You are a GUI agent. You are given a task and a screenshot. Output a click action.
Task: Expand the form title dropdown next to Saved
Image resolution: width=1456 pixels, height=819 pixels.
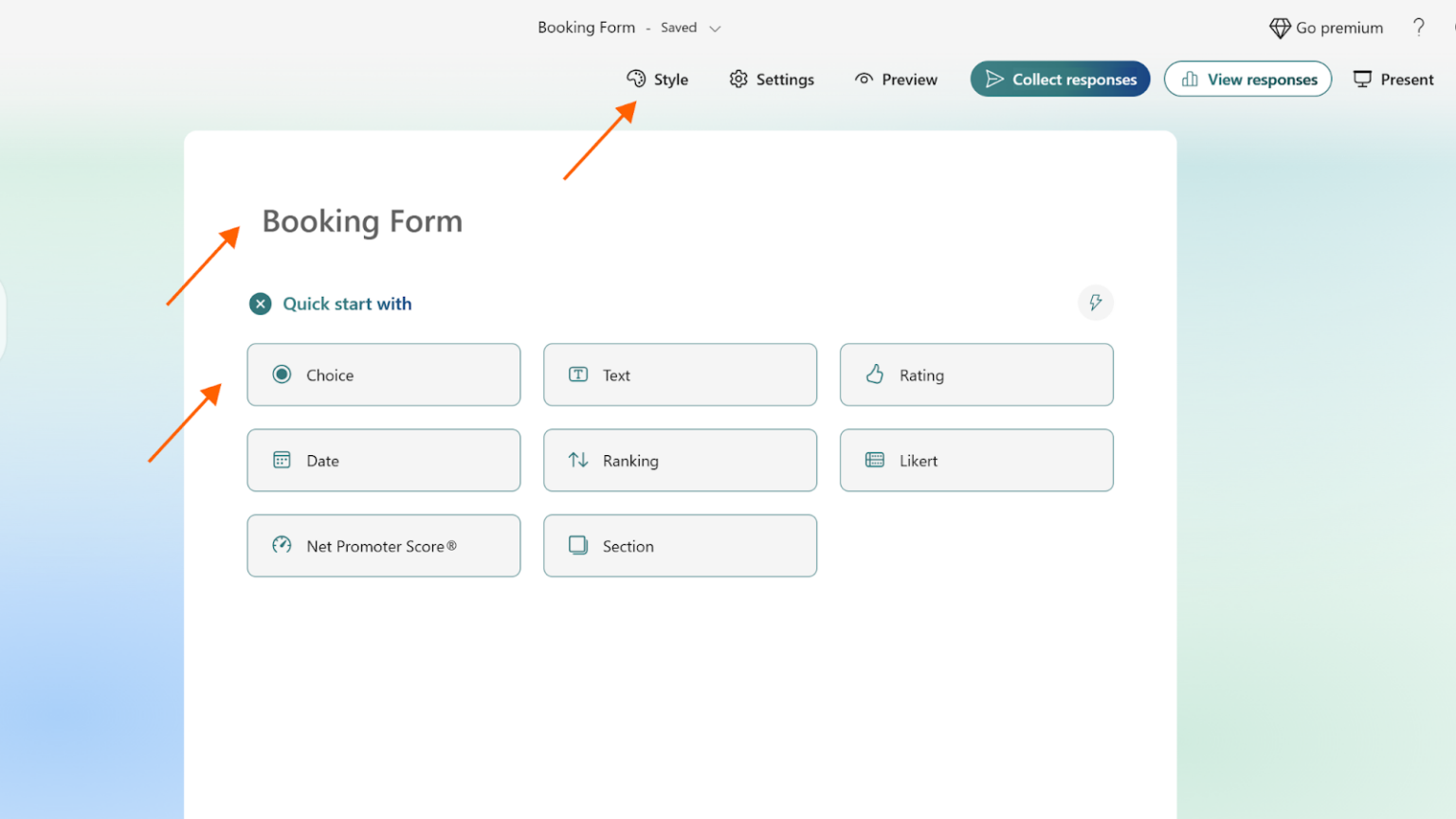[714, 27]
